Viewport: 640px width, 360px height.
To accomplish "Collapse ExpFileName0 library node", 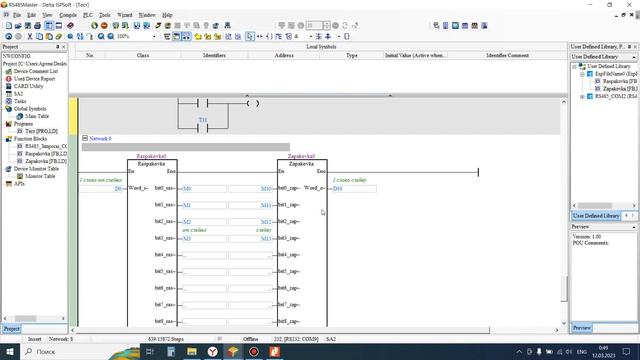I will (x=582, y=74).
